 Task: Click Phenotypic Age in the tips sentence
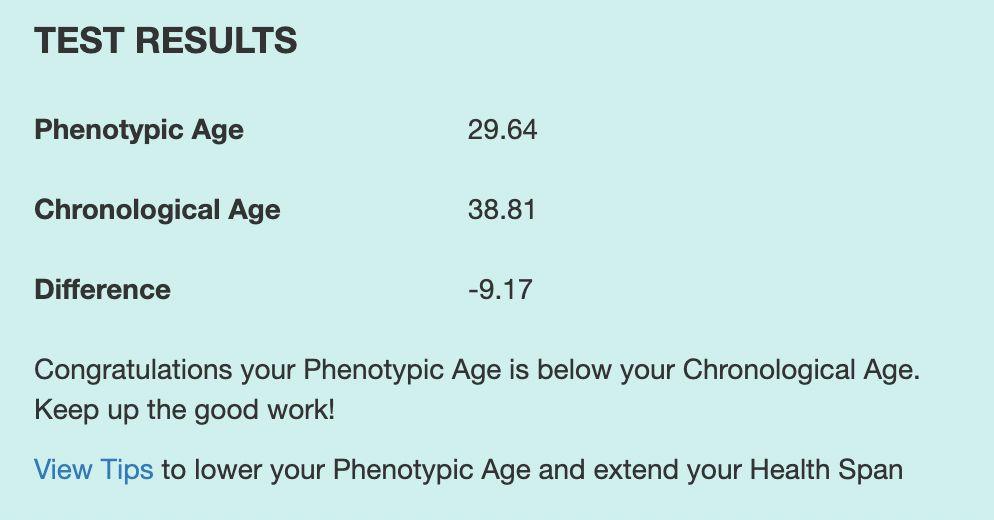tap(432, 470)
